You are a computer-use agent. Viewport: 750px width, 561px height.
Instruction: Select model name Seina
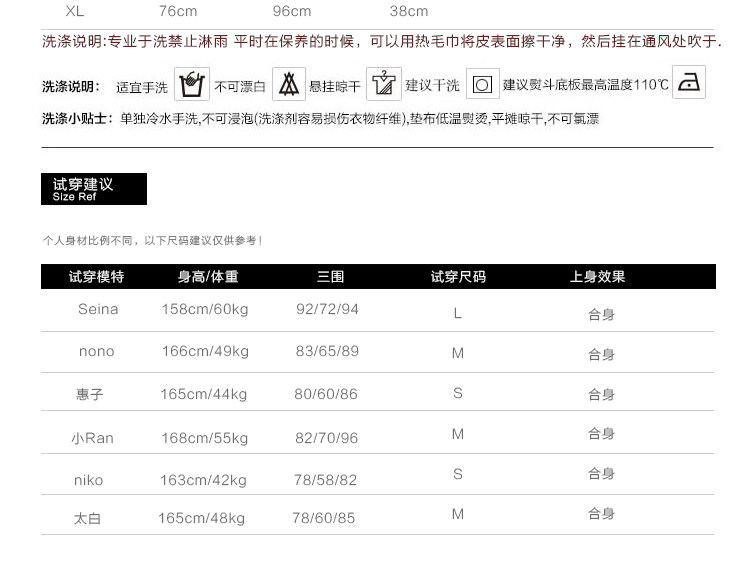pyautogui.click(x=98, y=310)
